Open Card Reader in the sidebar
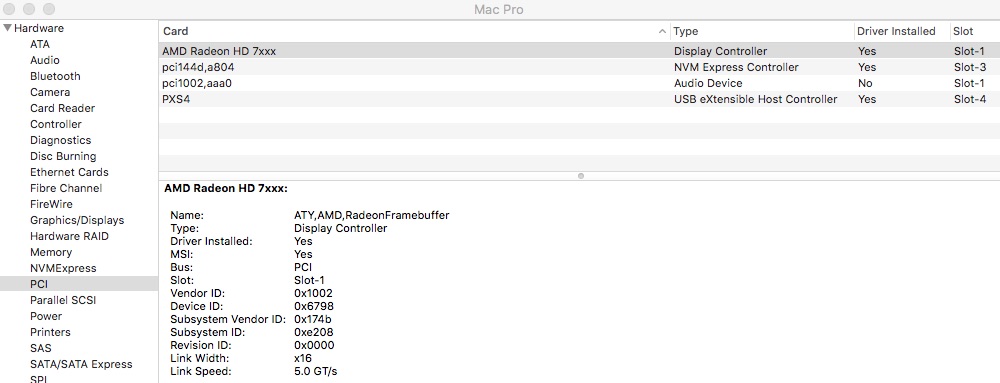Image resolution: width=1000 pixels, height=383 pixels. pyautogui.click(x=62, y=108)
